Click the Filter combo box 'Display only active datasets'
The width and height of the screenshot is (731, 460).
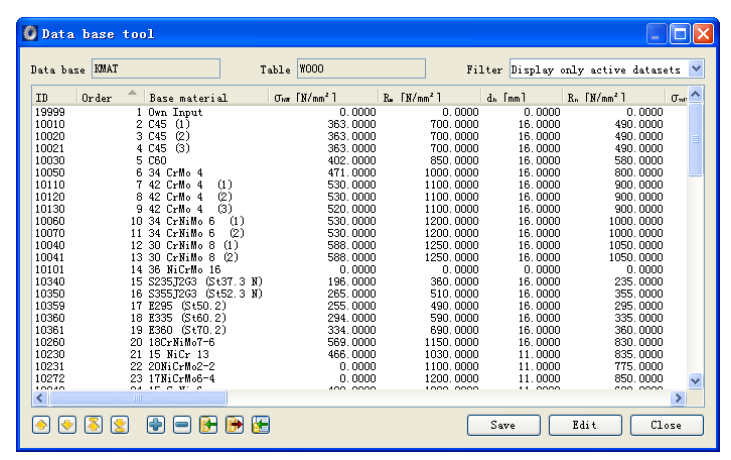pyautogui.click(x=607, y=69)
